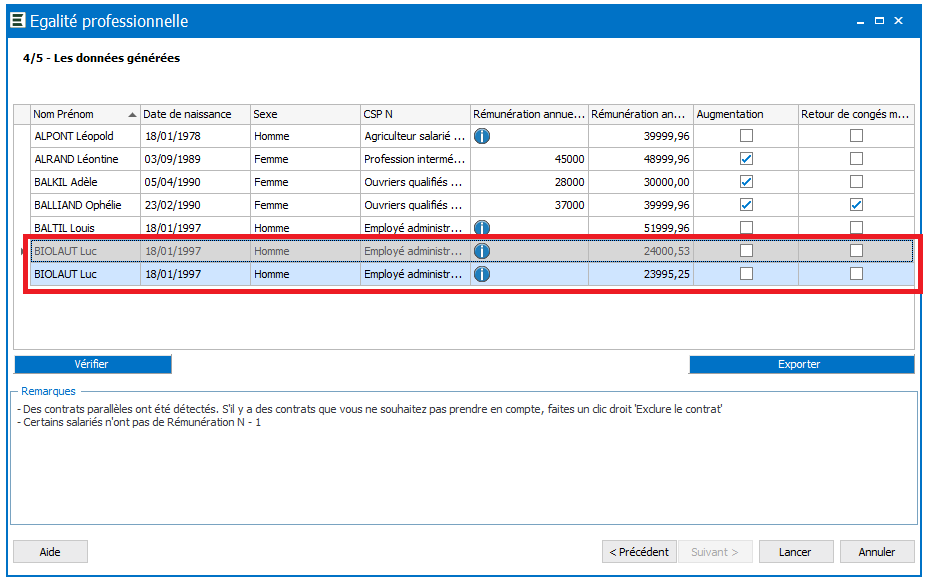
Task: Click the Profession intermé... CSP cell
Action: (415, 159)
